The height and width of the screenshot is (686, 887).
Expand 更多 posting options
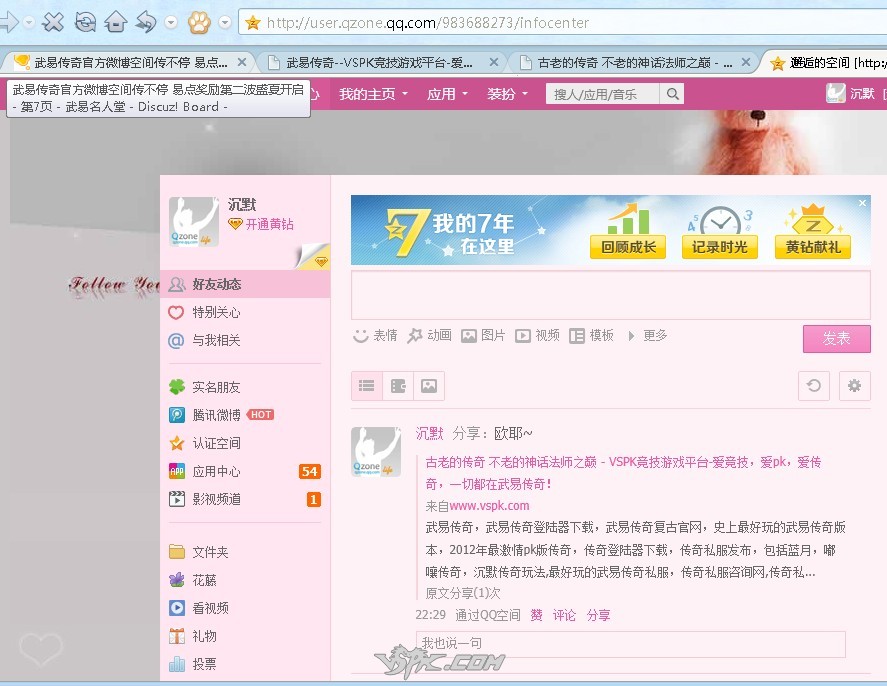pos(648,335)
